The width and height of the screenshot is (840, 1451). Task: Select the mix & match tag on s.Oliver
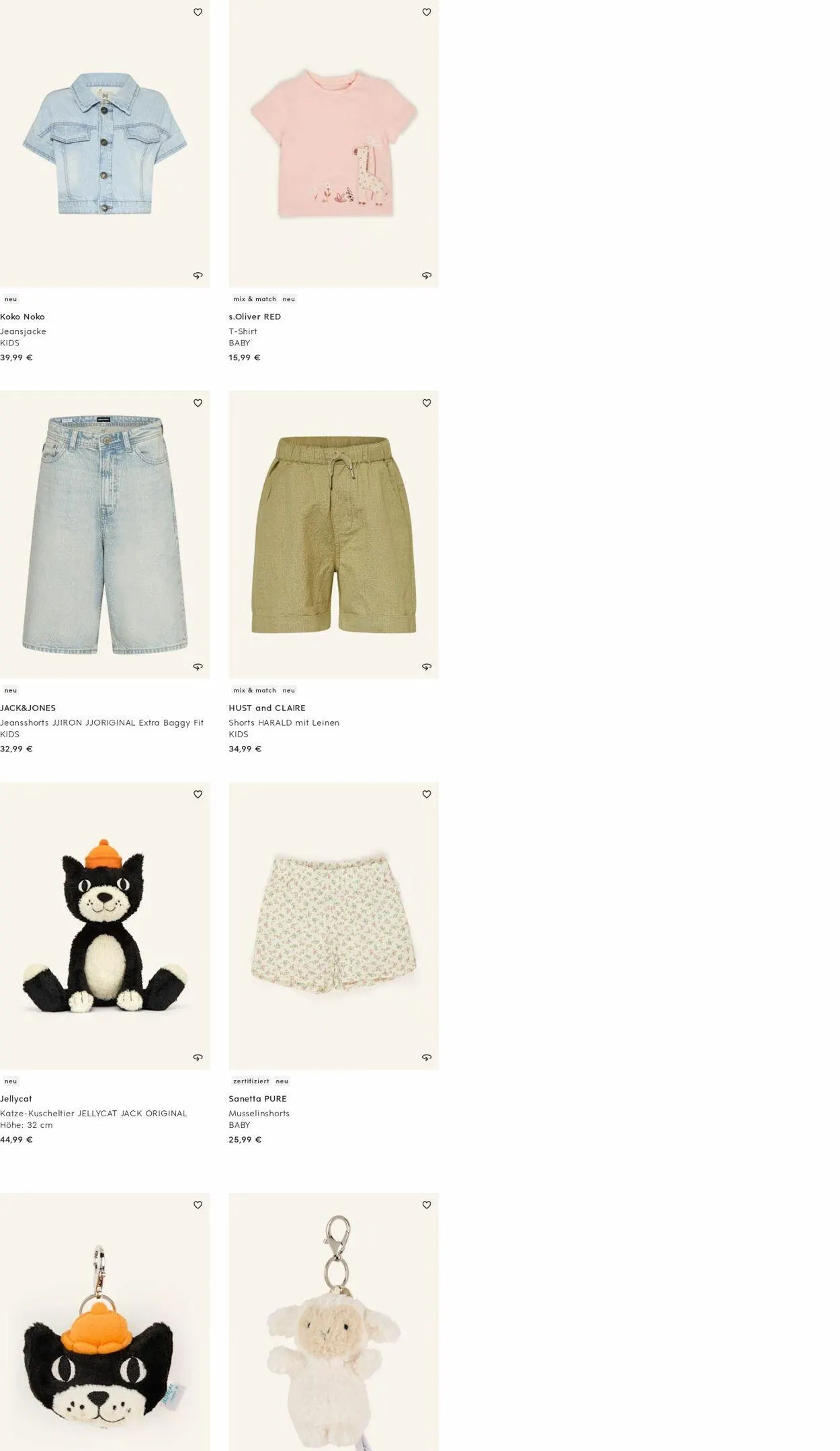pyautogui.click(x=255, y=299)
